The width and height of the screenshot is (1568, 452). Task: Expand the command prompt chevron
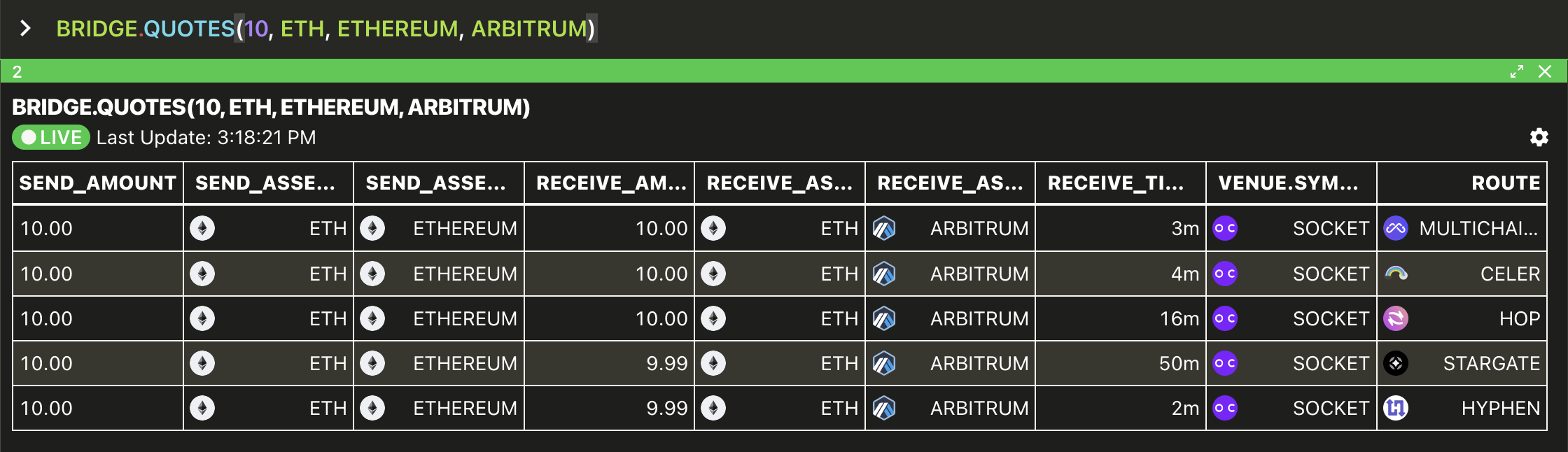26,29
